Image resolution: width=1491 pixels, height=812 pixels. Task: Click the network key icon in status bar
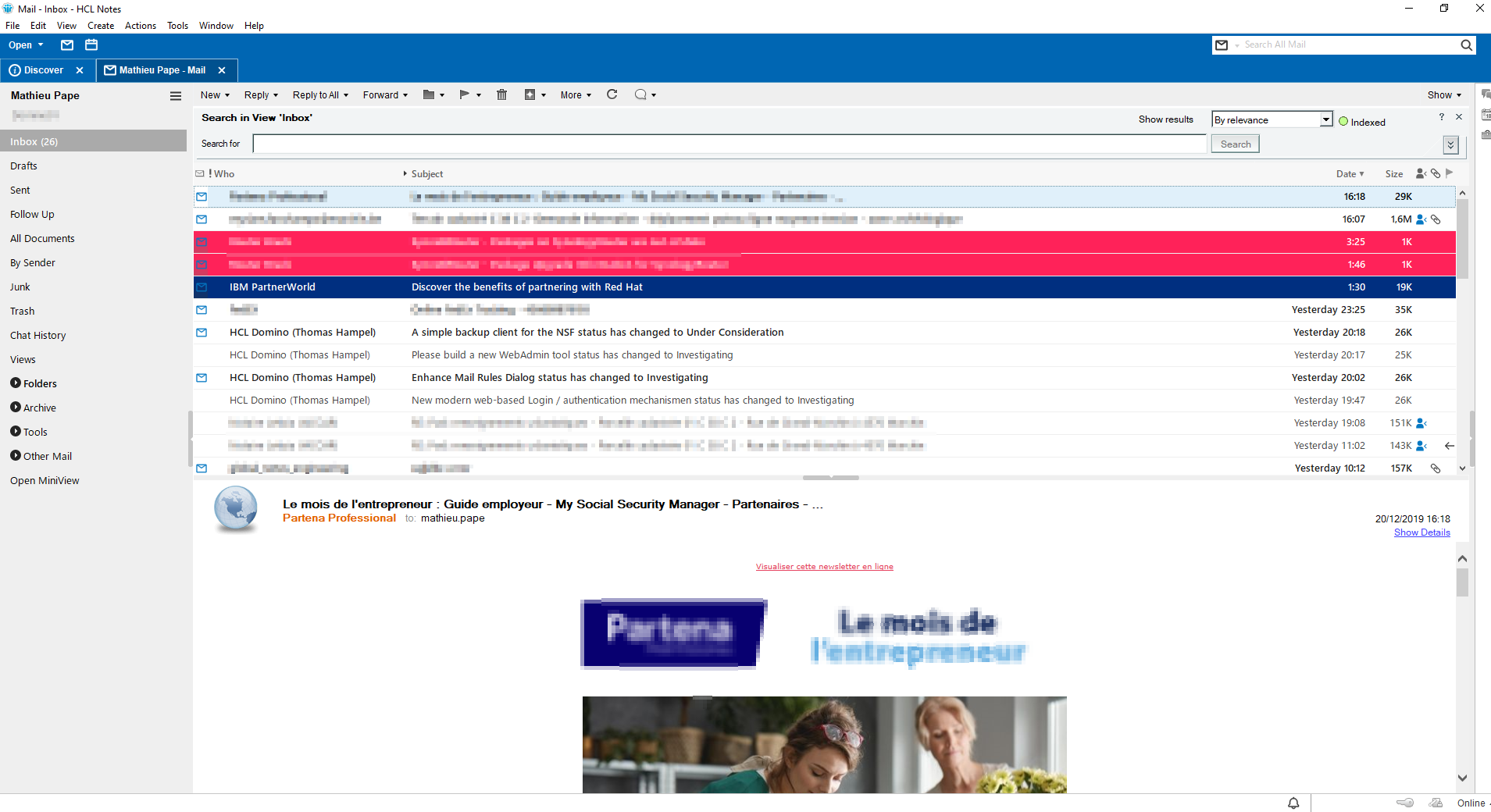(1405, 803)
